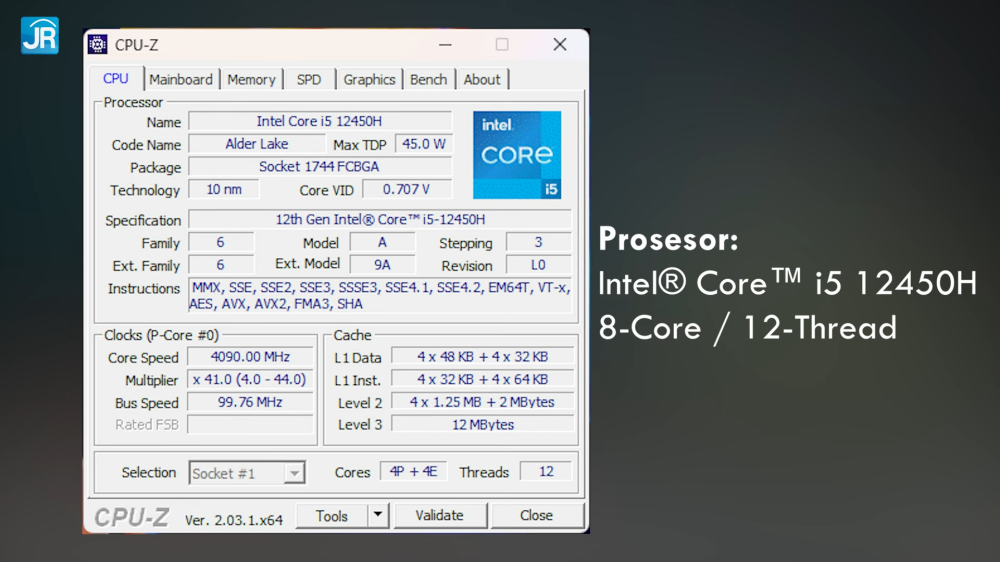Viewport: 1000px width, 562px height.
Task: Click the Close button at bottom
Action: pyautogui.click(x=536, y=515)
